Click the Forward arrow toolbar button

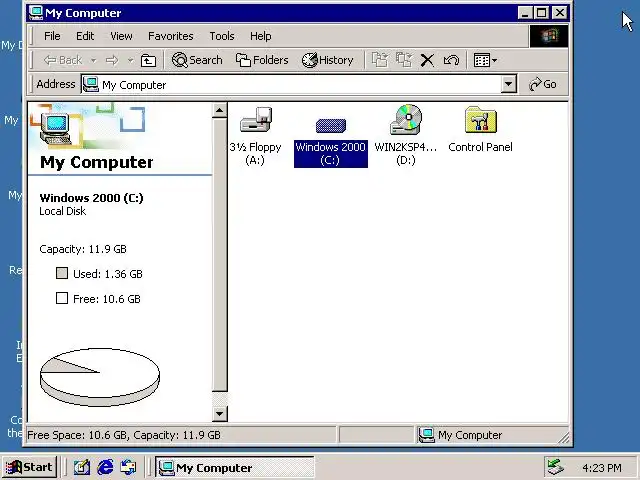pos(111,60)
